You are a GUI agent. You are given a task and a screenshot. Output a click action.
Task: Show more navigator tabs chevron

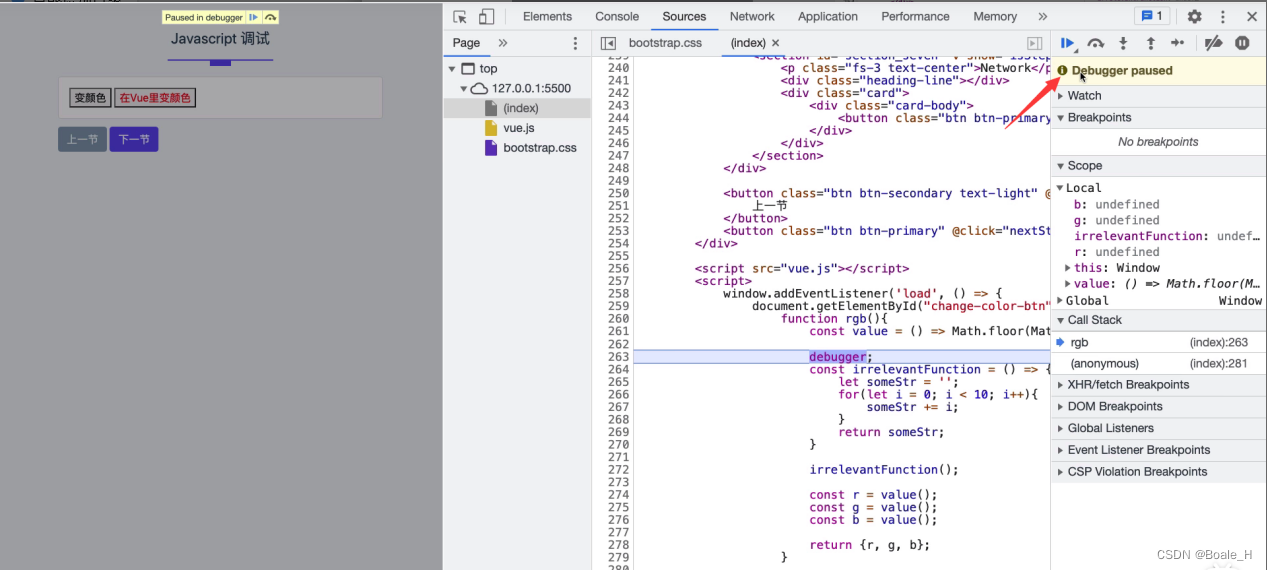[x=503, y=43]
